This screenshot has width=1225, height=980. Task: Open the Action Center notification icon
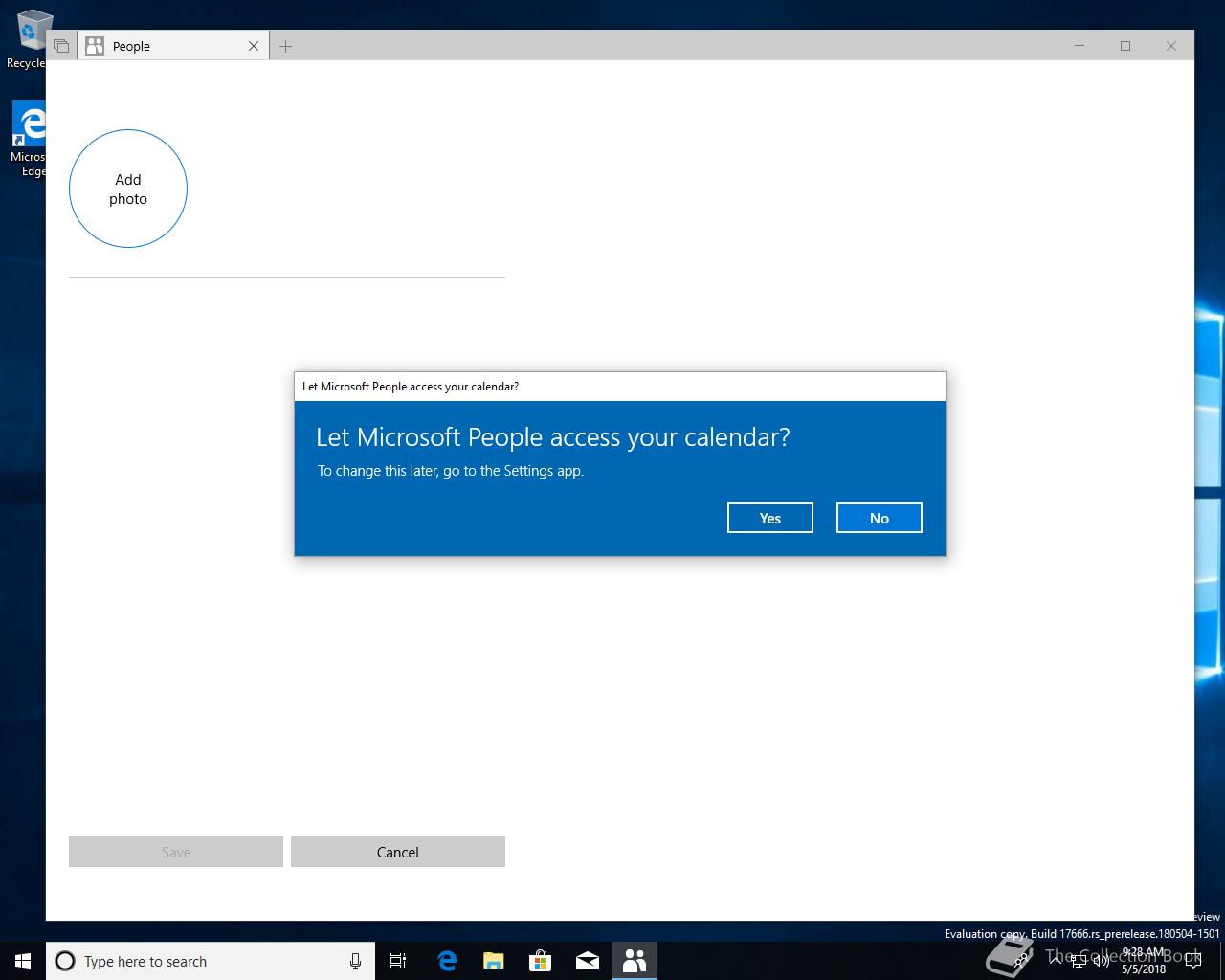[x=1192, y=961]
